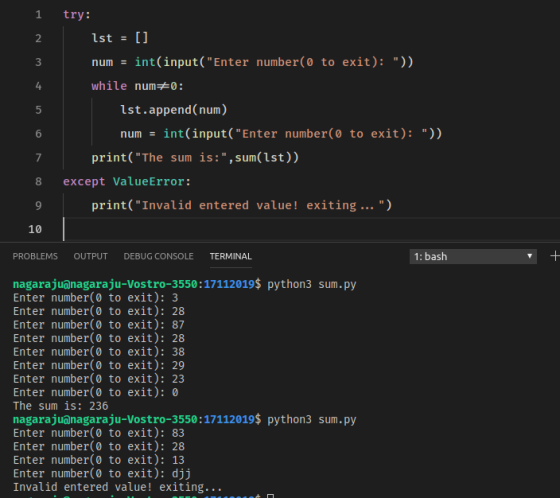The height and width of the screenshot is (498, 560).
Task: Click line number 6 in the gutter
Action: tap(38, 134)
